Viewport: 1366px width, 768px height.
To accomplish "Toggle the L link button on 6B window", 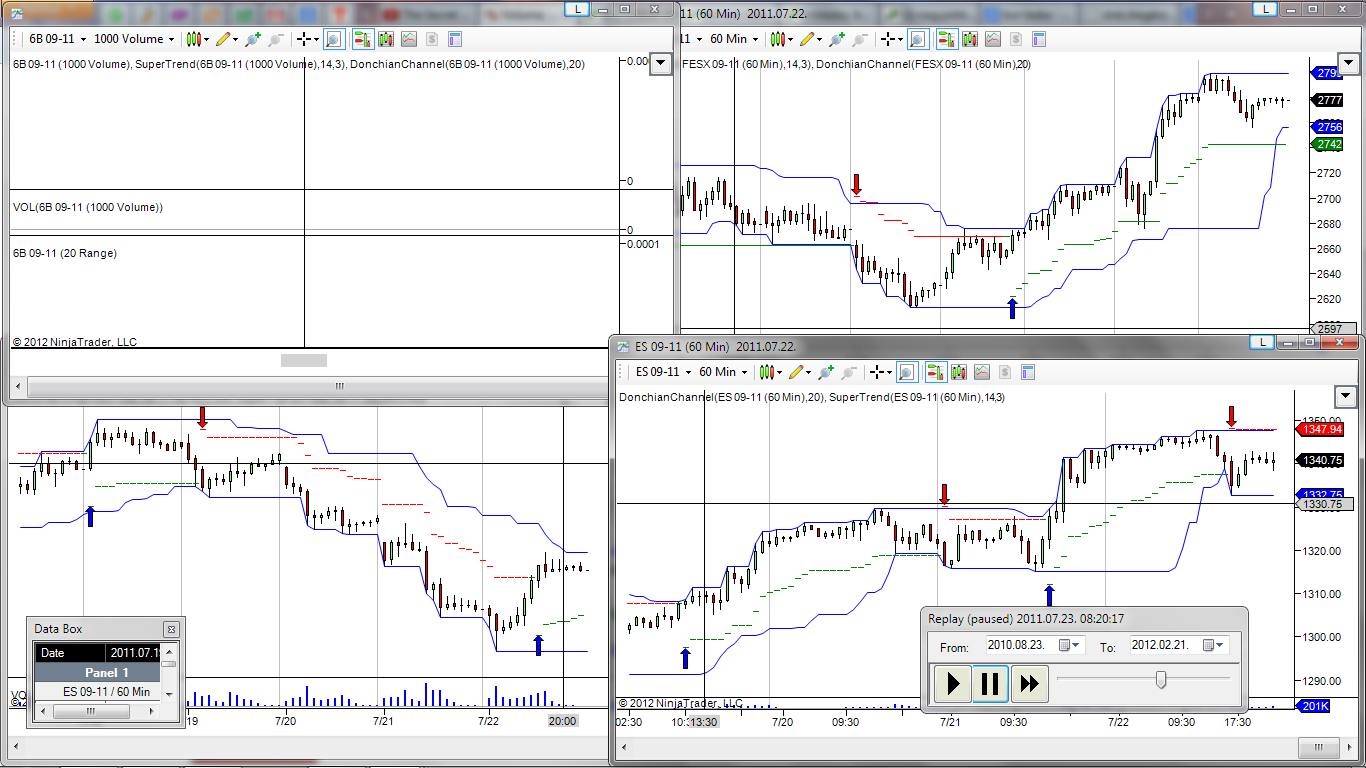I will 579,8.
